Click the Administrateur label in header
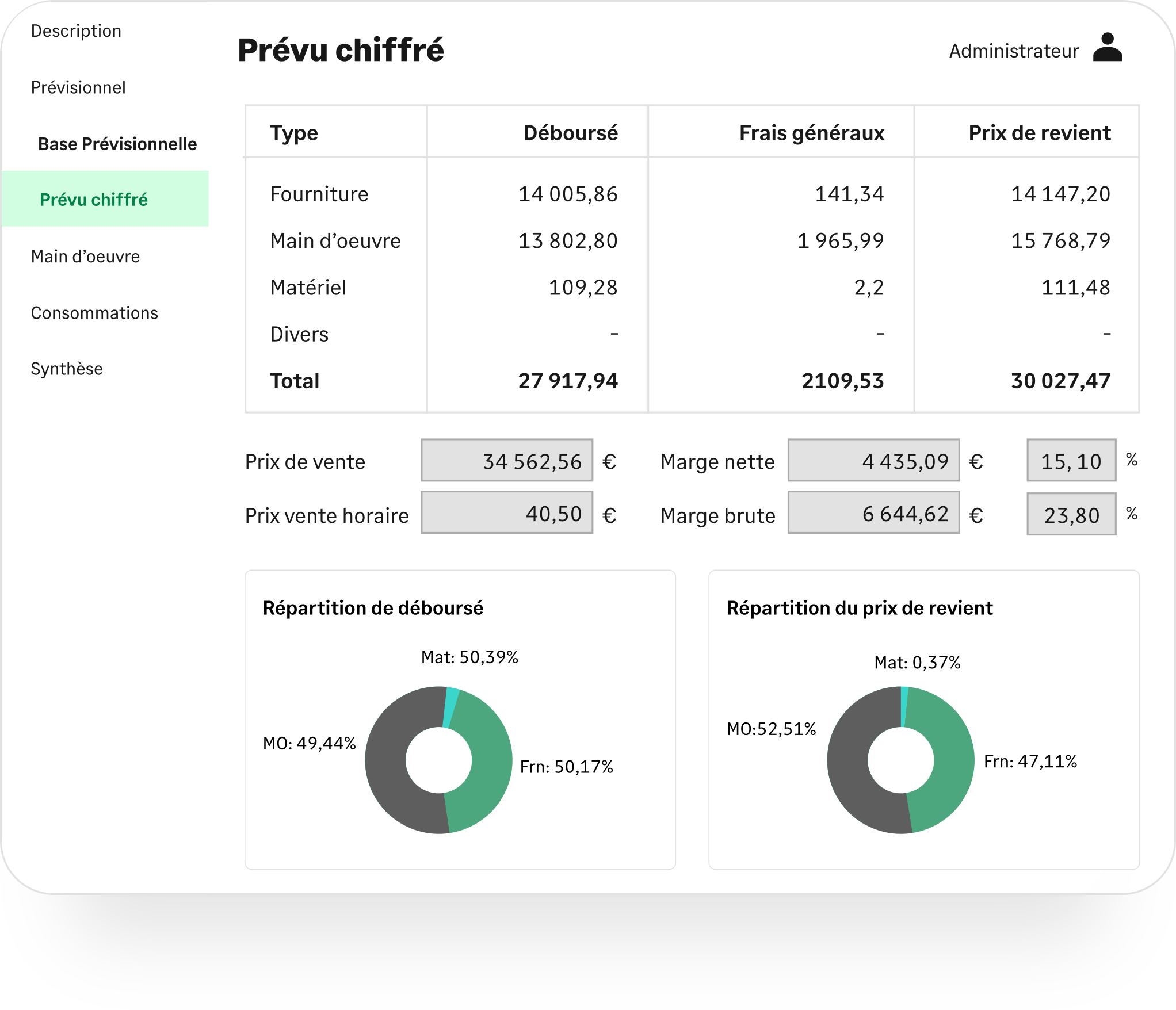Image resolution: width=1176 pixels, height=1010 pixels. [1013, 51]
